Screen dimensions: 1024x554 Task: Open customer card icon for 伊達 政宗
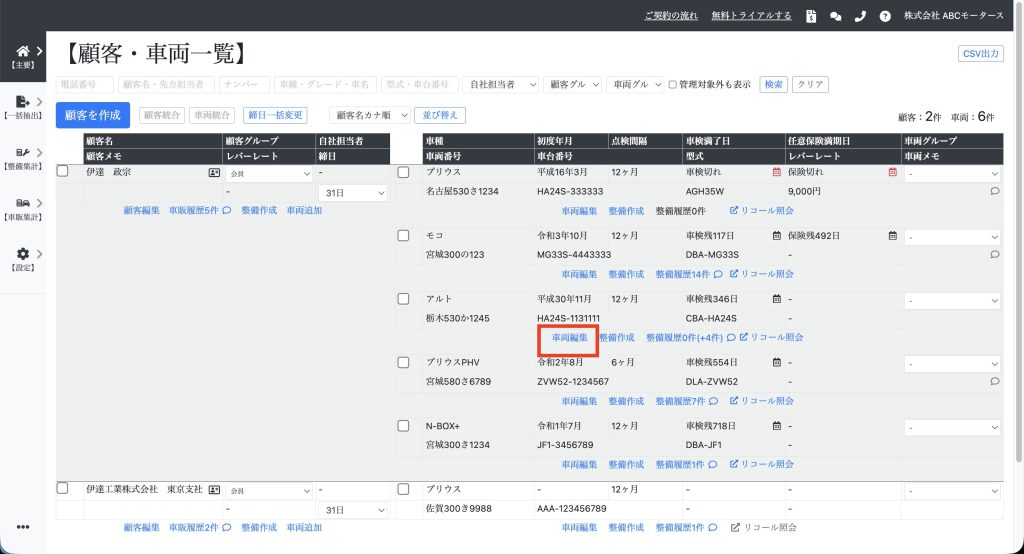pos(214,172)
